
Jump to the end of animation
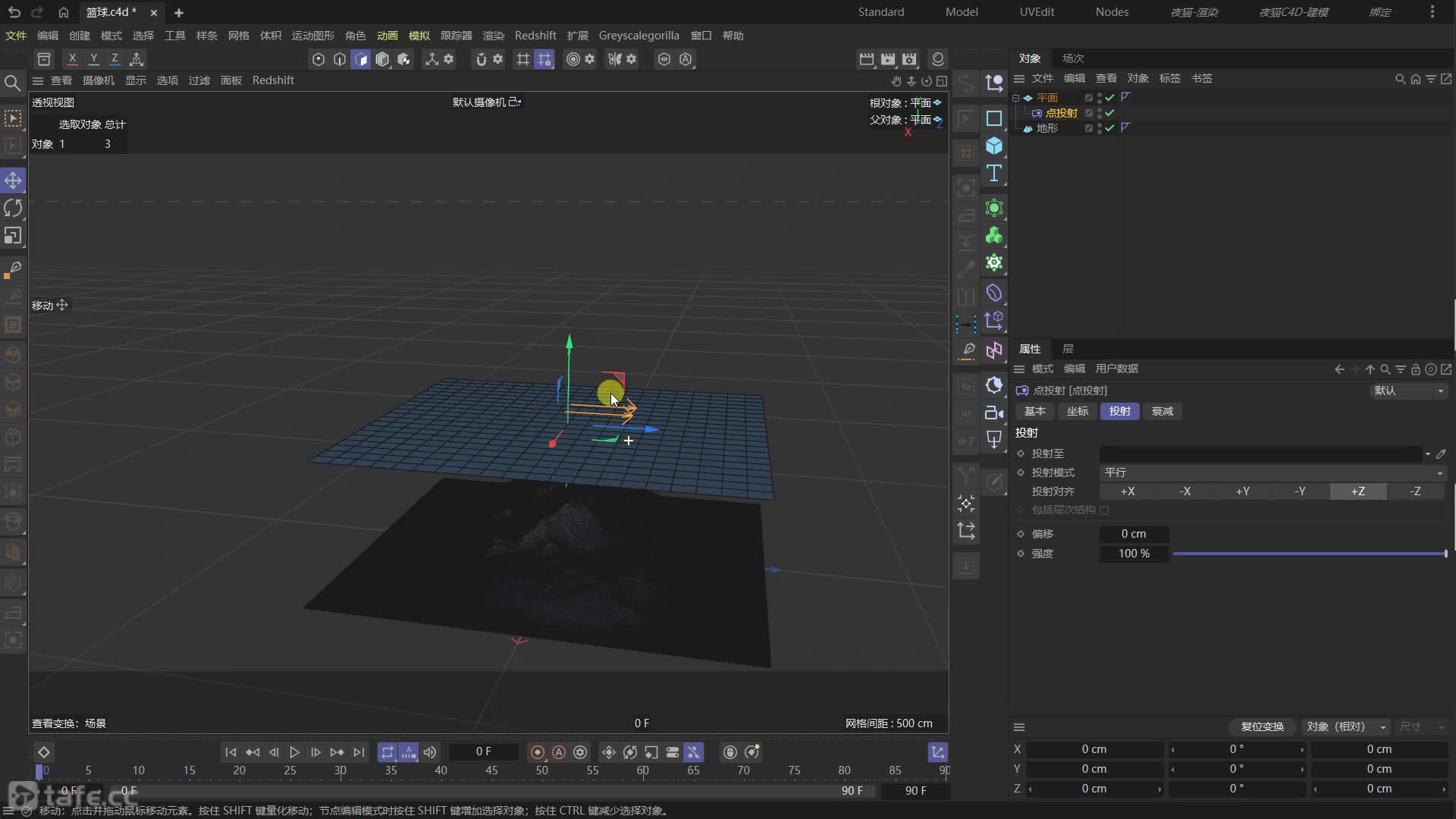(x=359, y=752)
